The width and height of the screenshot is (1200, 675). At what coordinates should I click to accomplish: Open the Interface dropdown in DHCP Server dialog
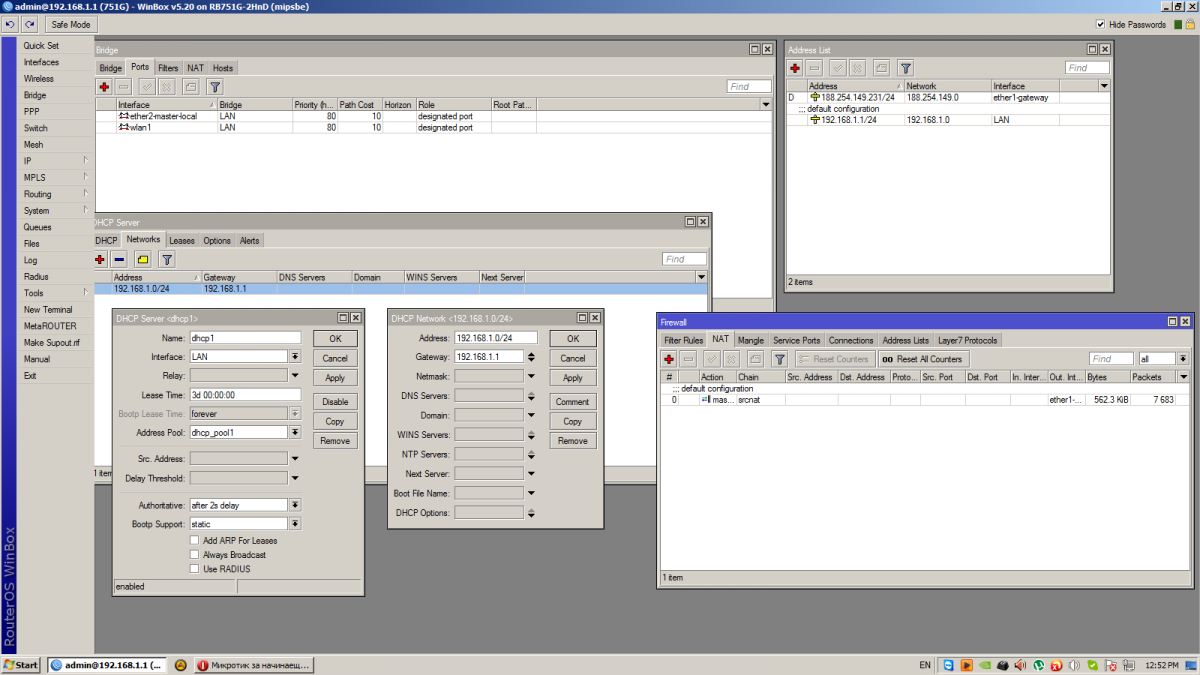(295, 357)
